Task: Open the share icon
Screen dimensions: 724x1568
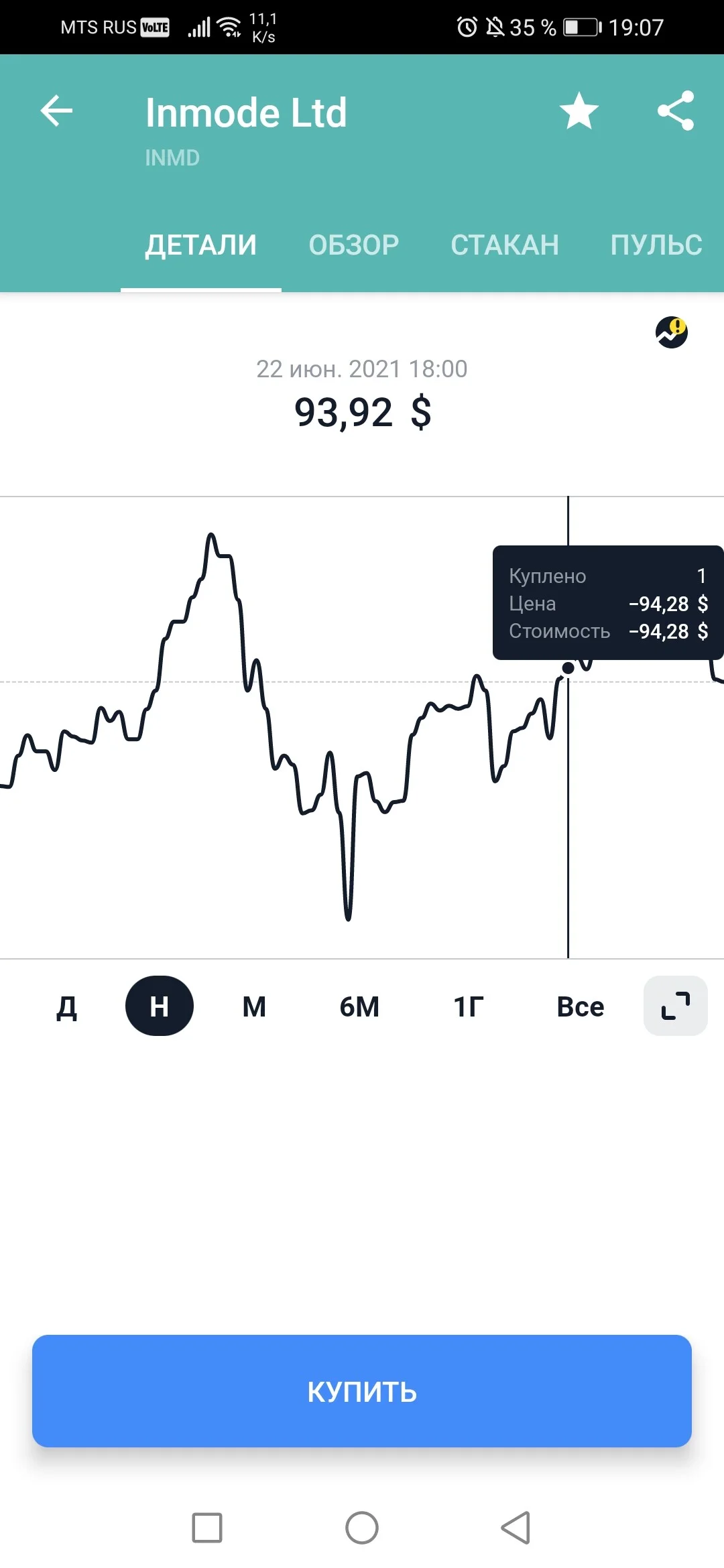Action: [x=675, y=111]
